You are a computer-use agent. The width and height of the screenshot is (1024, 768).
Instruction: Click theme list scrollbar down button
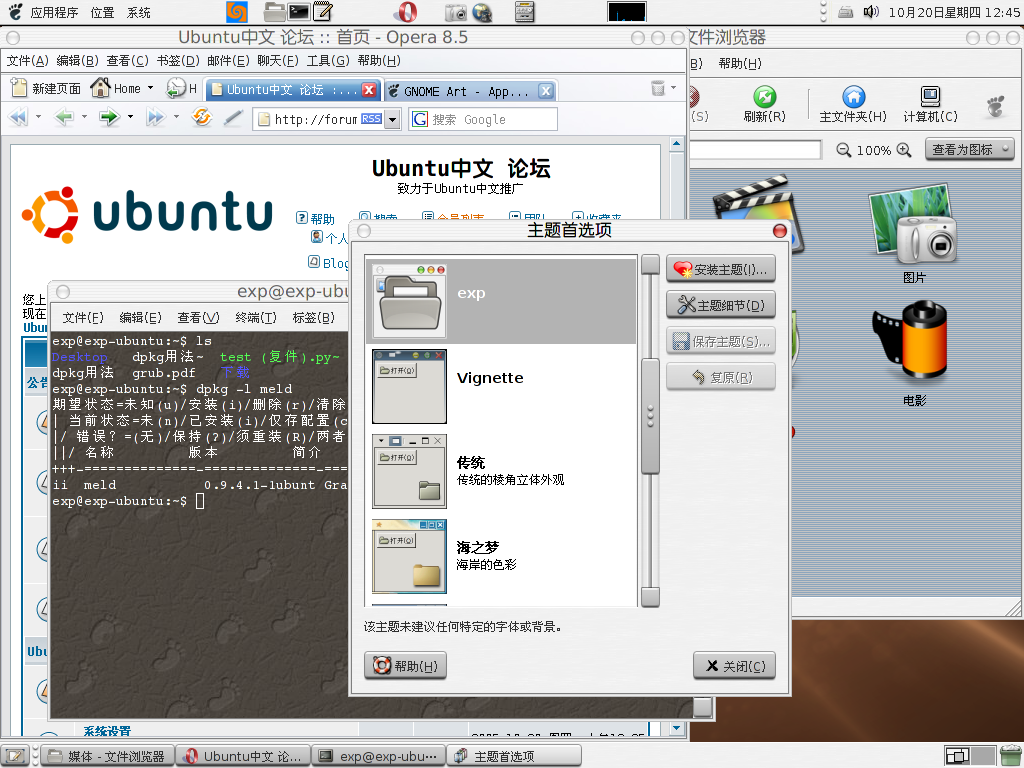(650, 597)
